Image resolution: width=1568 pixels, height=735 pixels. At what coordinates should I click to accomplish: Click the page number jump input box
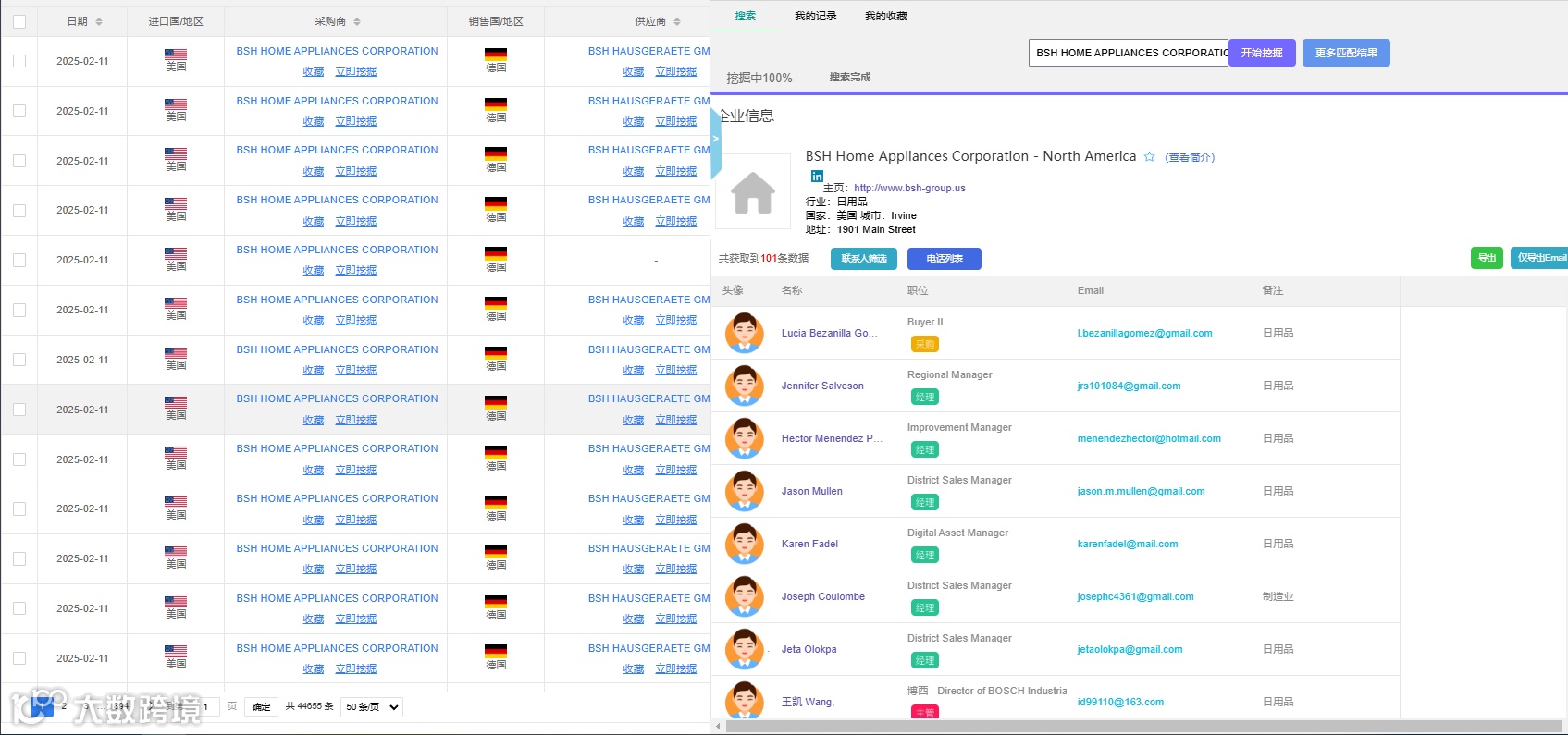[x=206, y=707]
